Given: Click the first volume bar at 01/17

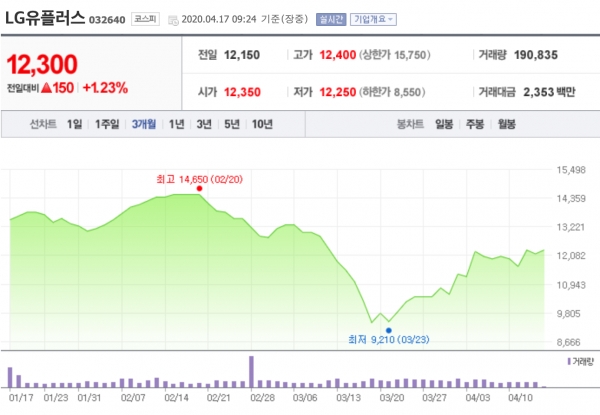Looking at the screenshot, I should [x=10, y=378].
